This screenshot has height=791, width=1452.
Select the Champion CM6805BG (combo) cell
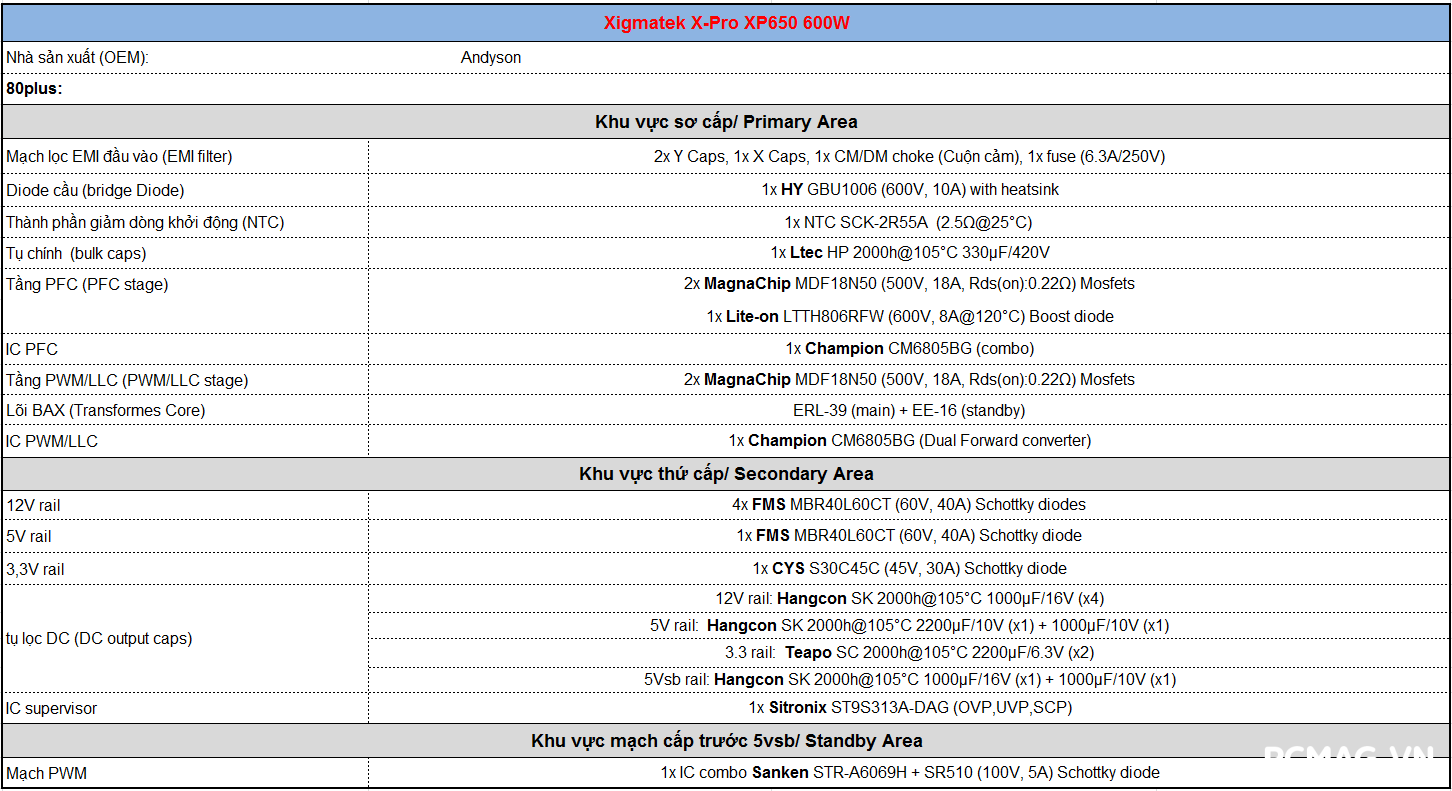point(909,349)
